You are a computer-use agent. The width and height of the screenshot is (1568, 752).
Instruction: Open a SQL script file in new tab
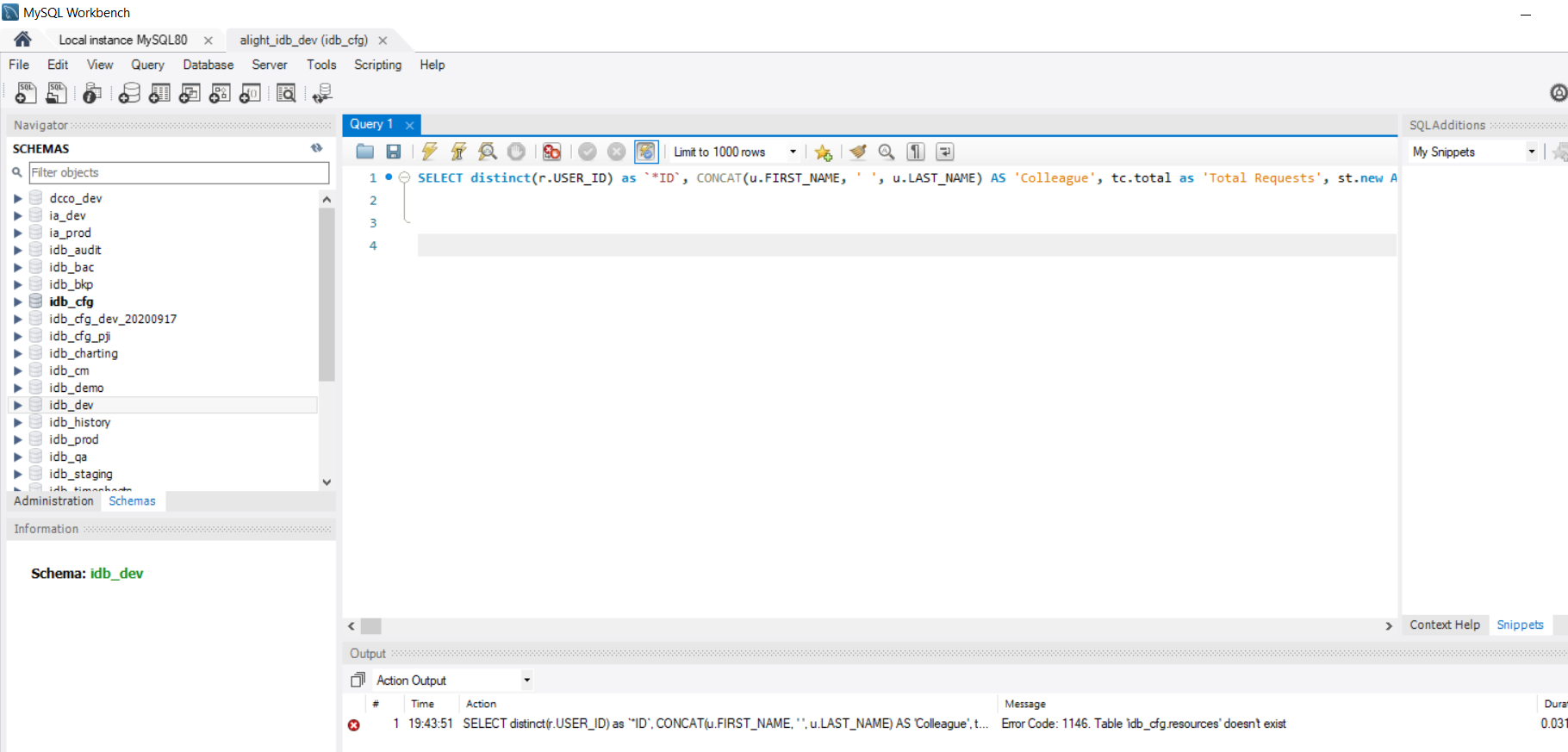[x=57, y=93]
